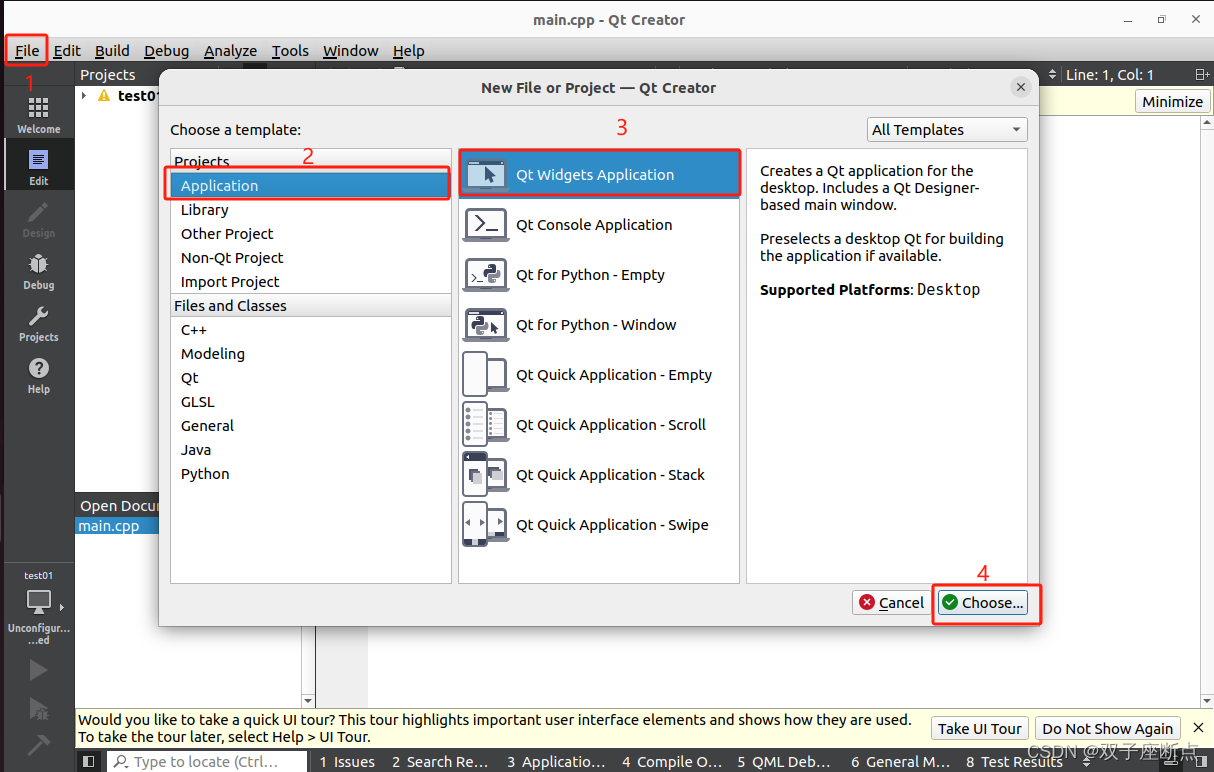Select Qt for Python - Window icon
Image resolution: width=1214 pixels, height=772 pixels.
coord(486,324)
